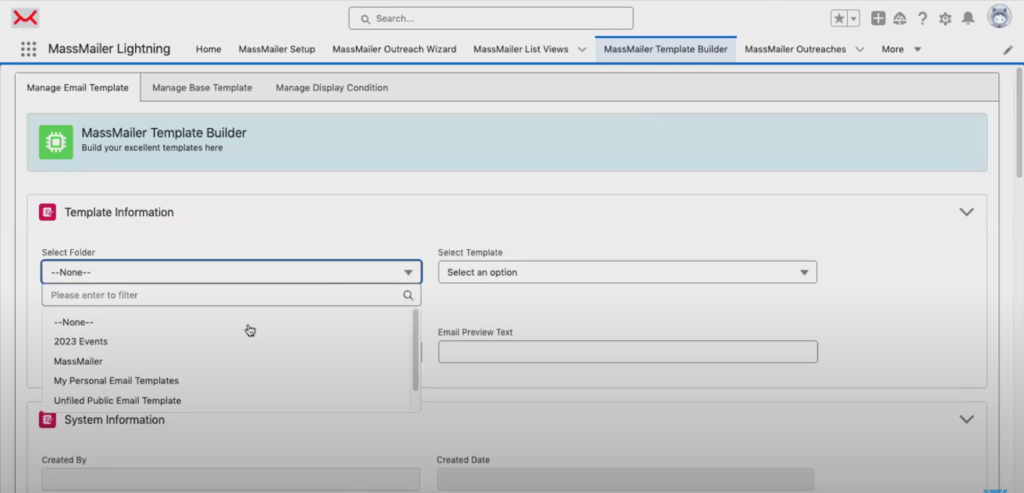
Task: Click the page vertical scrollbar
Action: tap(1019, 123)
